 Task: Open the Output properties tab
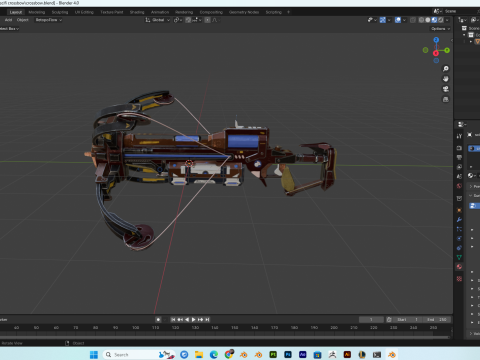pos(459,157)
